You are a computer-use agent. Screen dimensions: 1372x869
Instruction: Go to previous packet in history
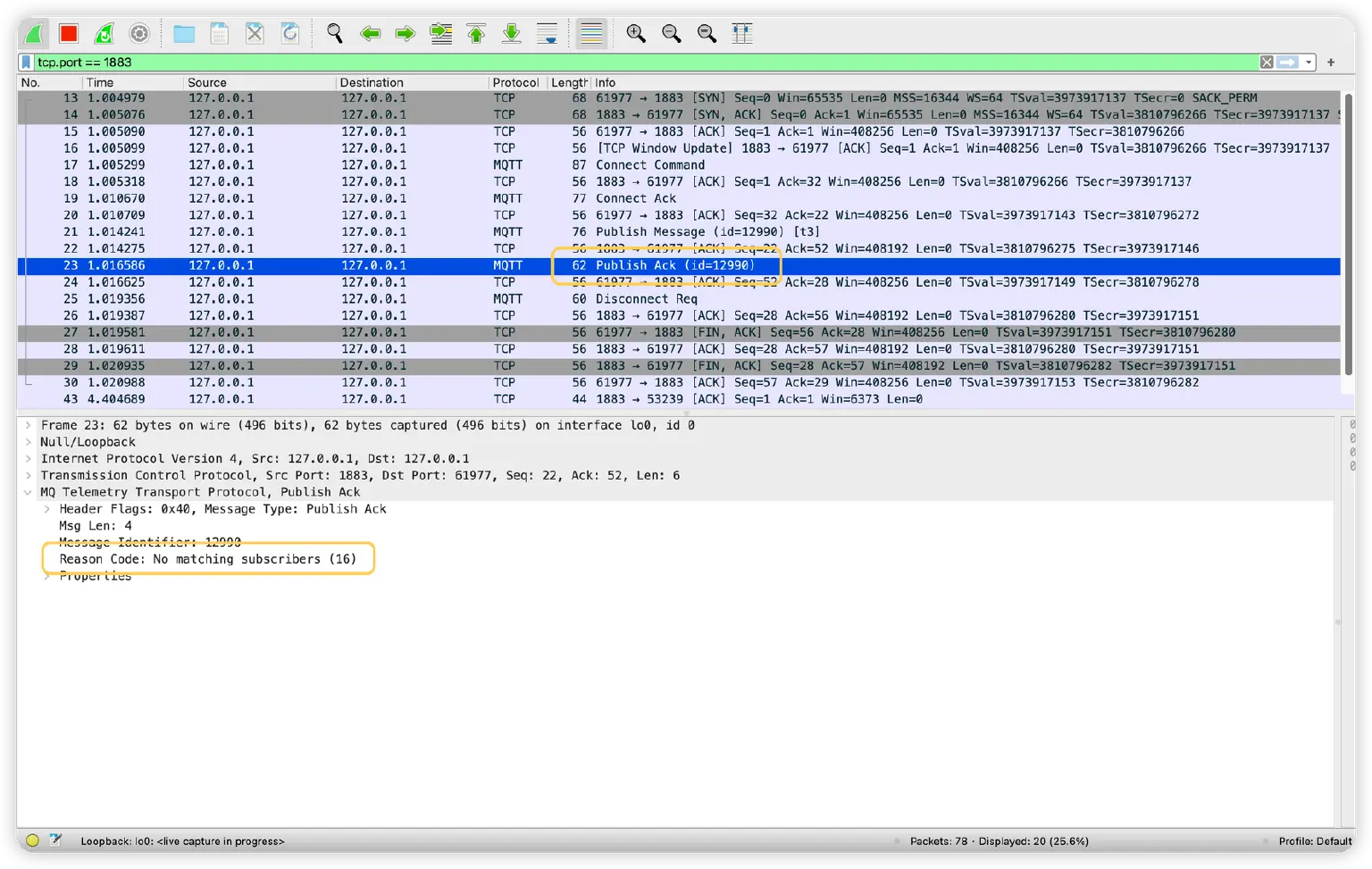371,32
